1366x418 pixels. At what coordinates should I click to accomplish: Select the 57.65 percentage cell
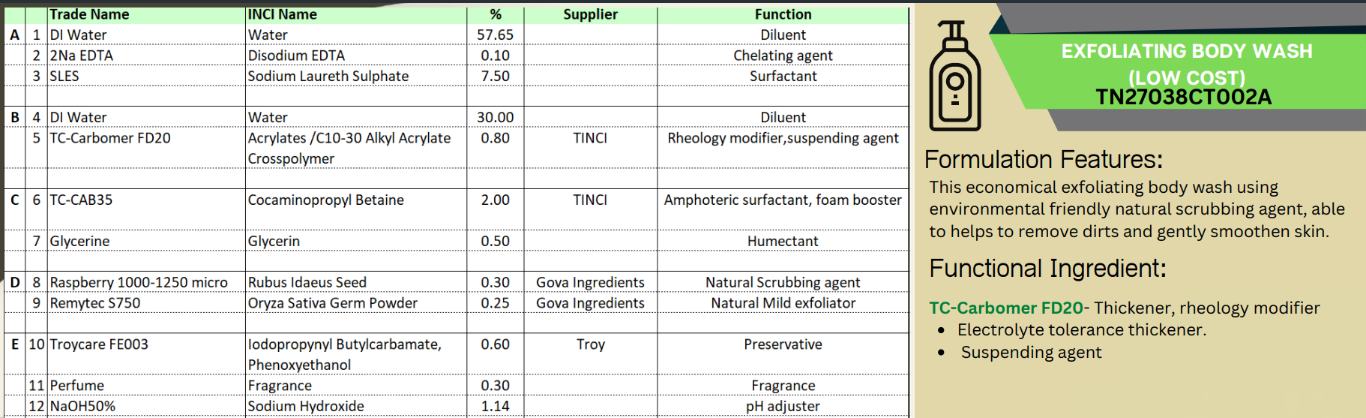click(x=495, y=35)
